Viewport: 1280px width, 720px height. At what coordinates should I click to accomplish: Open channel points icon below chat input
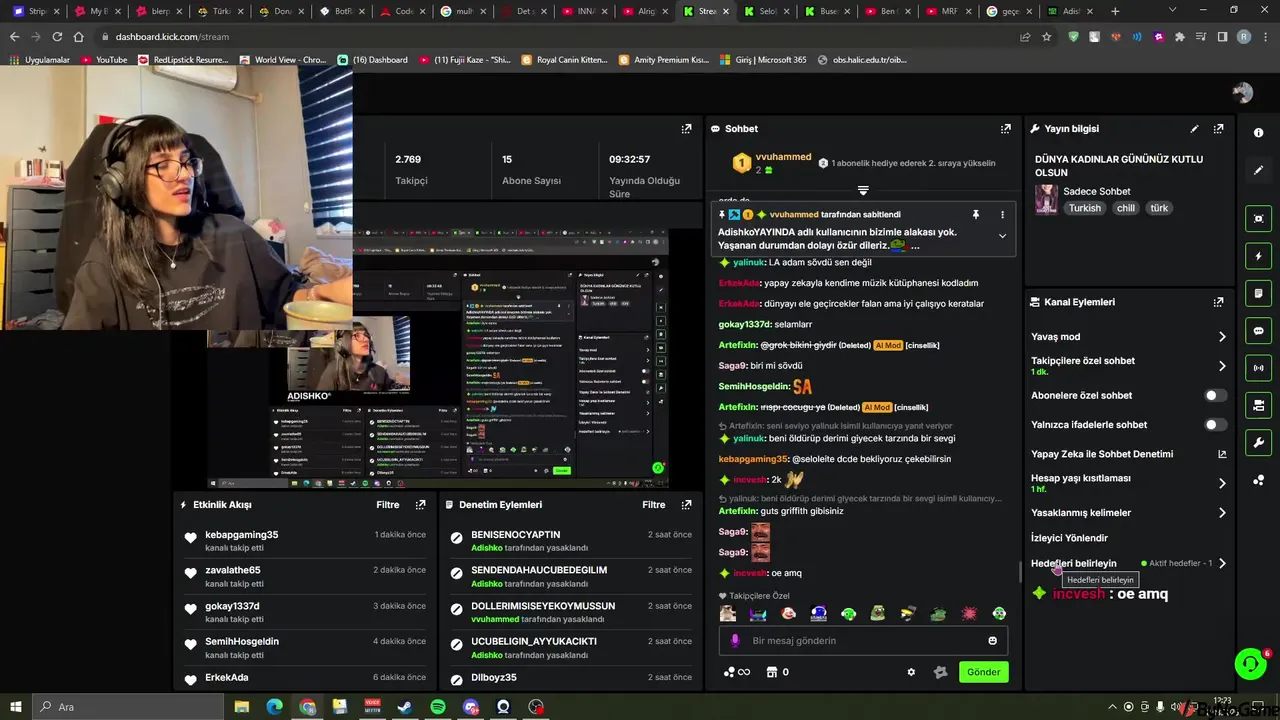[729, 672]
